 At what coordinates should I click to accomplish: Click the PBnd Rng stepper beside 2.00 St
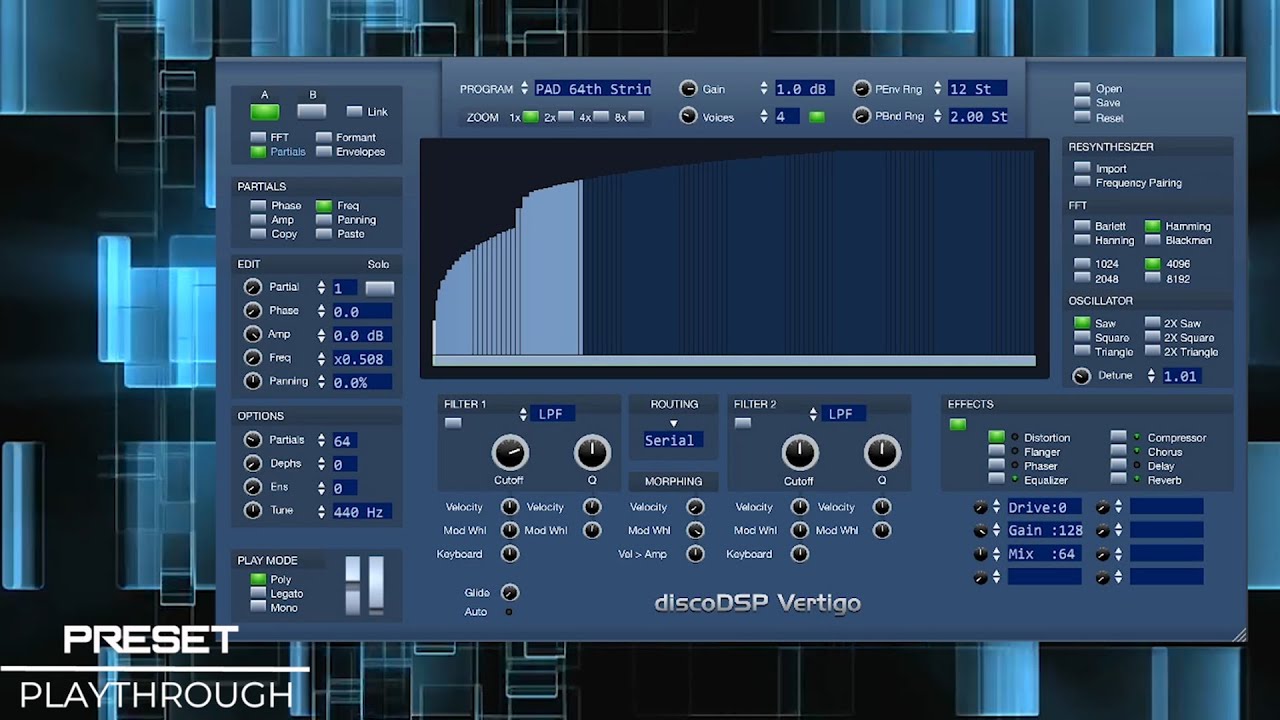point(937,116)
